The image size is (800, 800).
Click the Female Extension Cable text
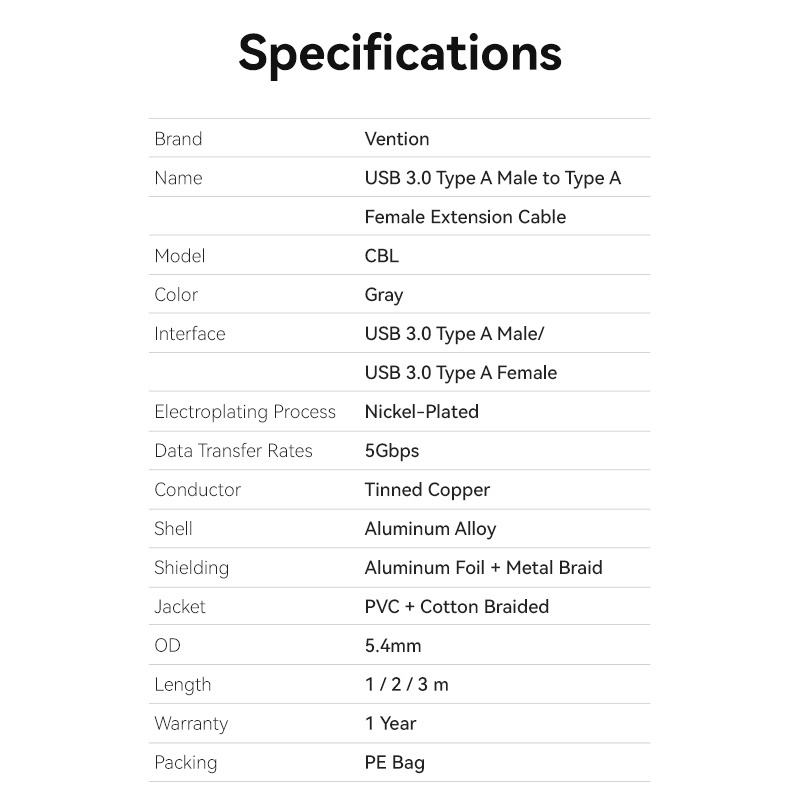pos(465,217)
